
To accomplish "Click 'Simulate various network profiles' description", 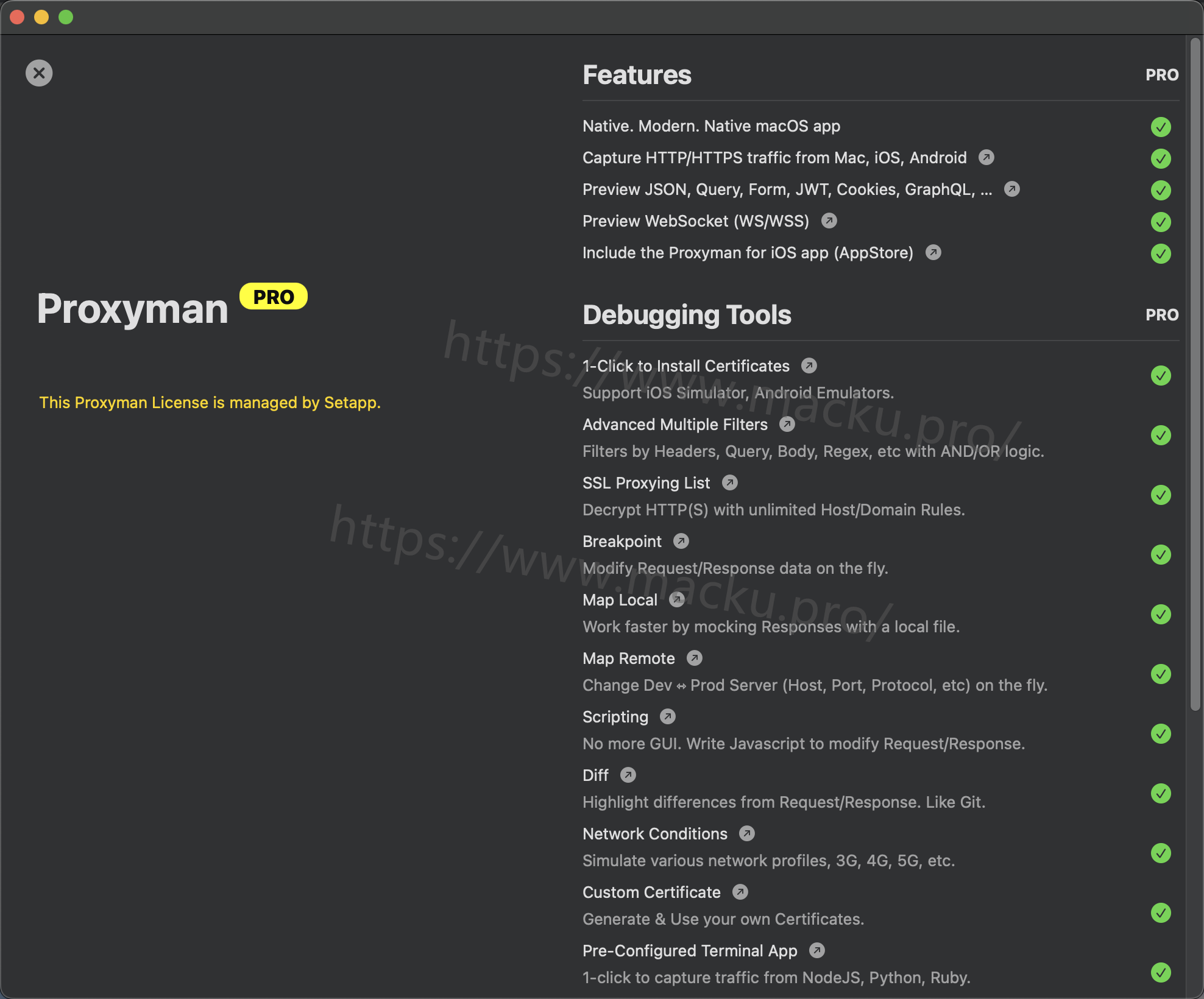I will coord(768,861).
